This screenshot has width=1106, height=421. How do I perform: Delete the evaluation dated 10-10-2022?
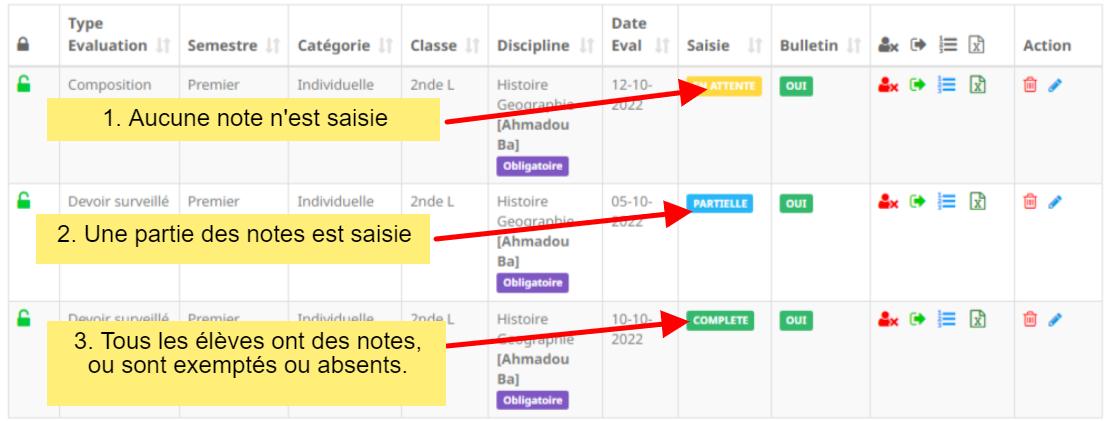1030,320
